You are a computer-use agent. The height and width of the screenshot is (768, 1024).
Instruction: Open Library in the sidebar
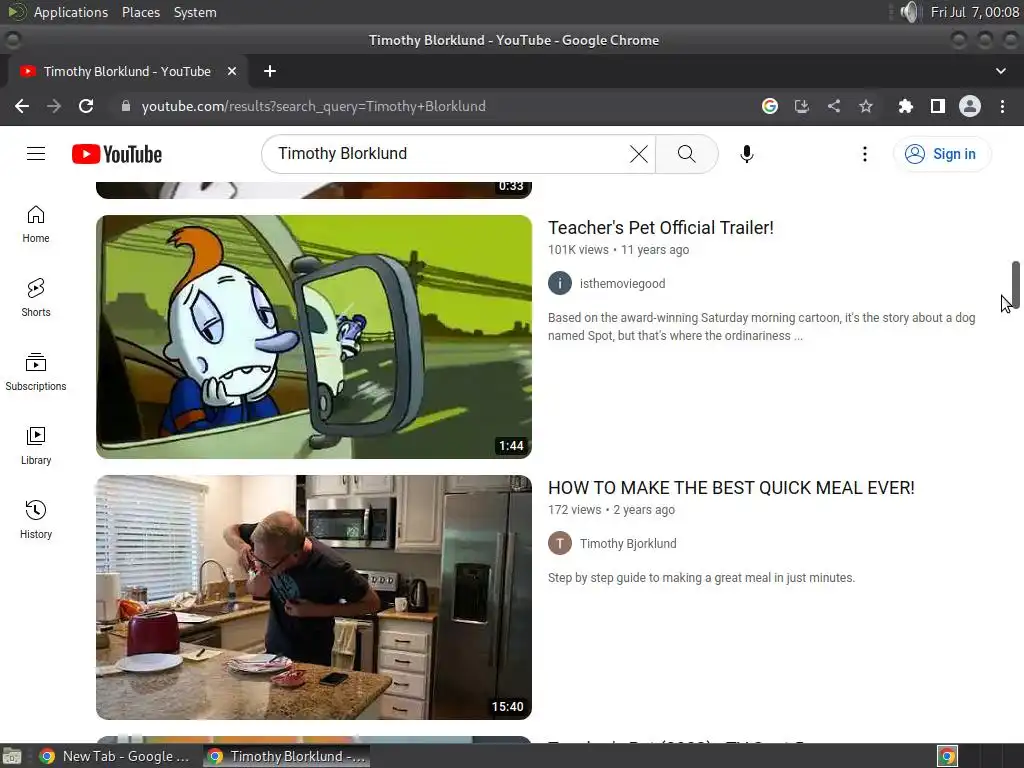coord(36,445)
